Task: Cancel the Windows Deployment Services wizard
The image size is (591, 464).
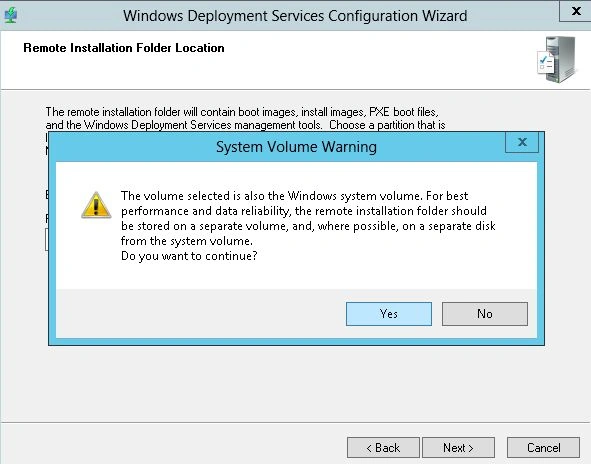Action: [x=543, y=447]
